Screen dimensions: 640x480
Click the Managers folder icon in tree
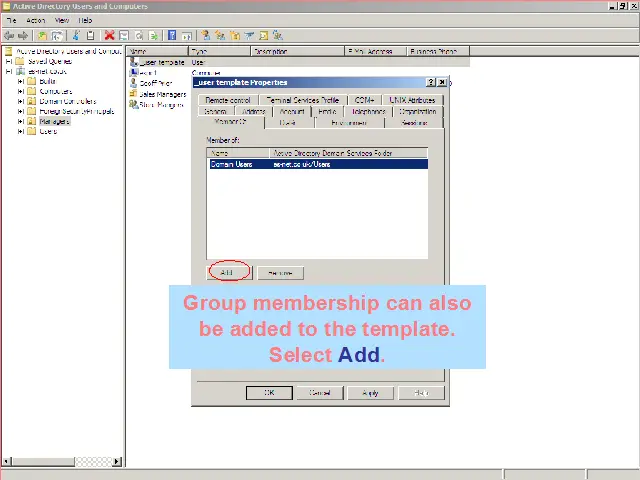(x=31, y=121)
